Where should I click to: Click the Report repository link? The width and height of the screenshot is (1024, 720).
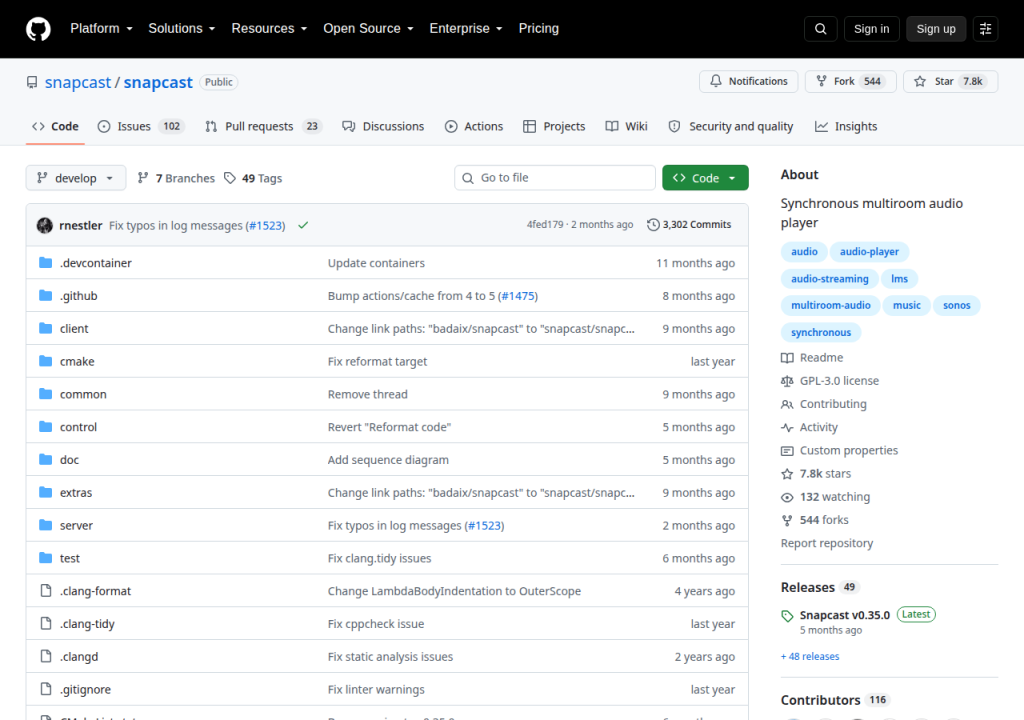click(x=827, y=544)
